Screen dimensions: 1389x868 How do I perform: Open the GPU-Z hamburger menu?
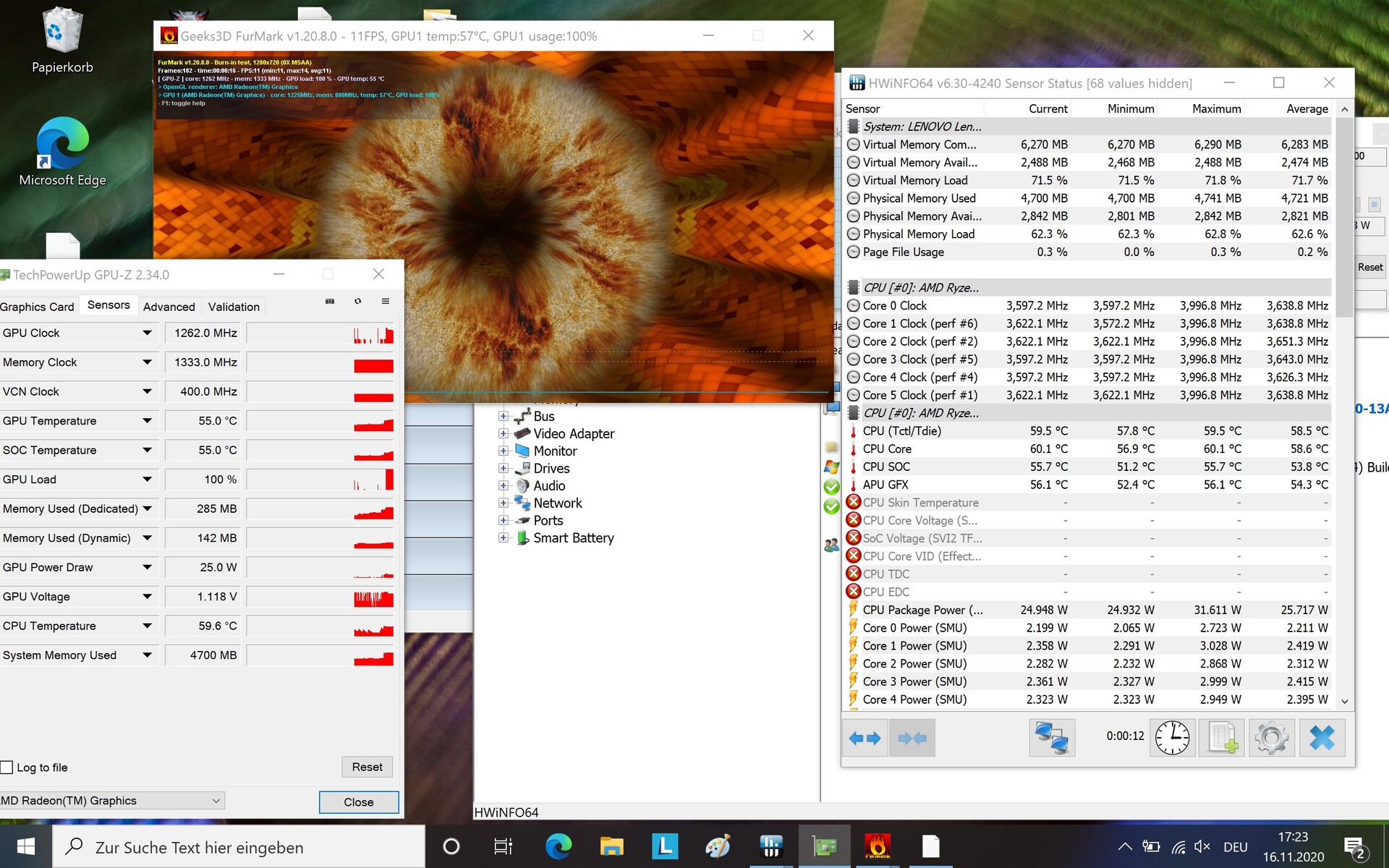(386, 302)
